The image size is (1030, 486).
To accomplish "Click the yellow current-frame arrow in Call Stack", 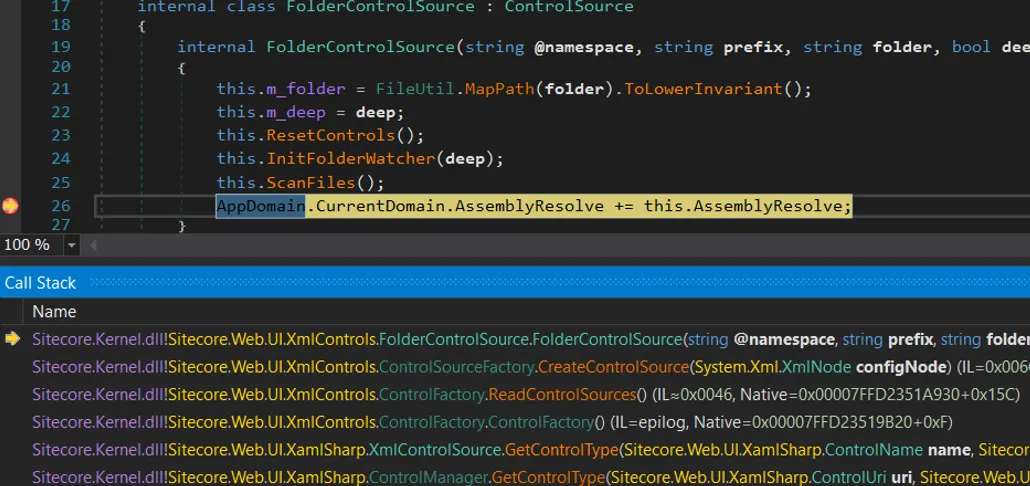I will click(12, 339).
